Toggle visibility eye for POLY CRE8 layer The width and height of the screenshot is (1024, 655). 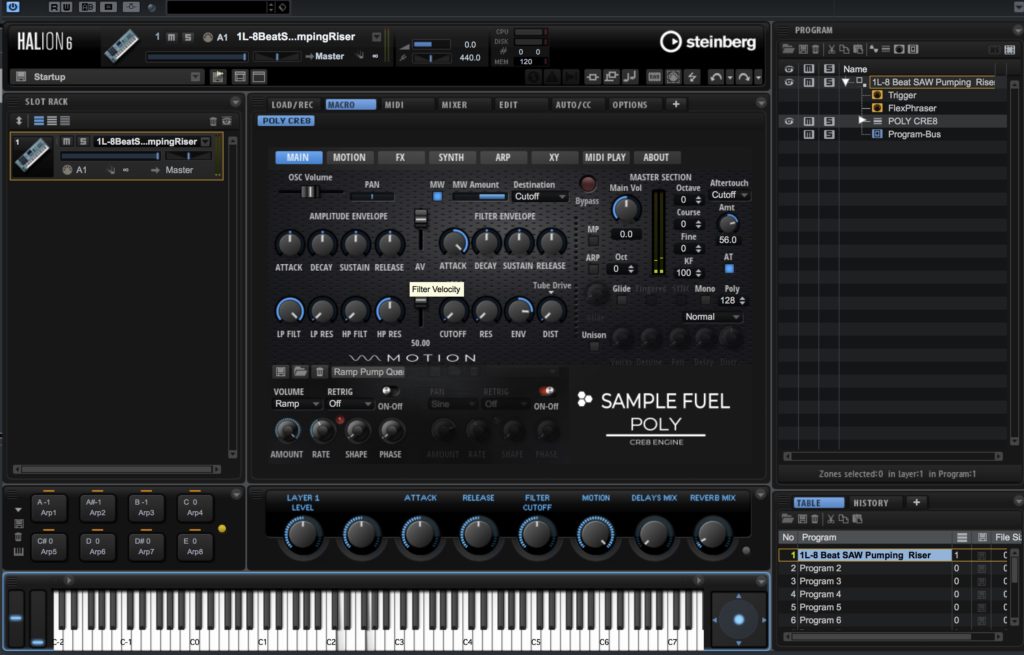(x=788, y=121)
